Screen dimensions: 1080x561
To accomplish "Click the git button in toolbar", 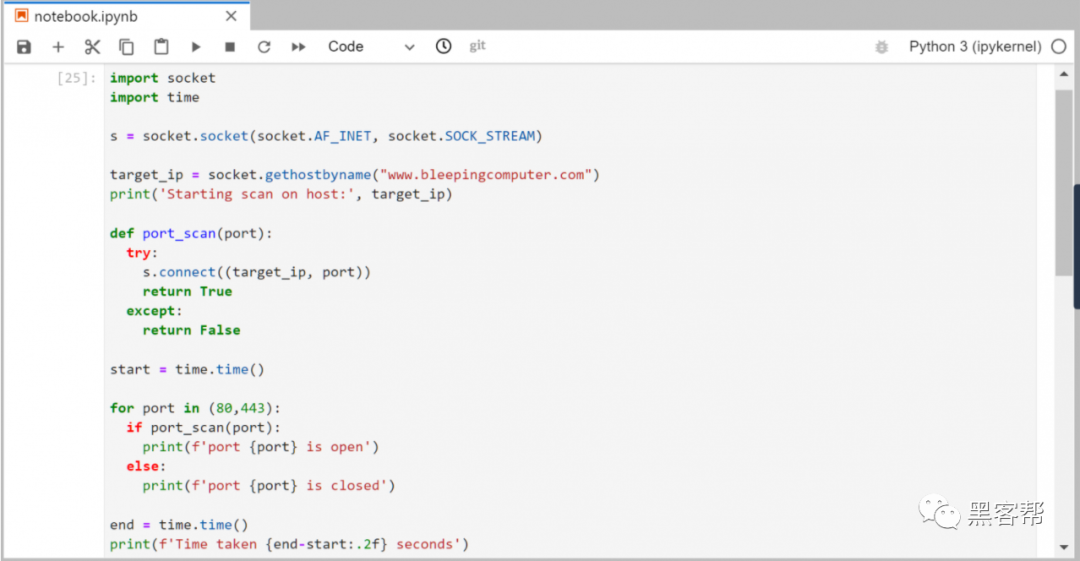I will (x=478, y=46).
